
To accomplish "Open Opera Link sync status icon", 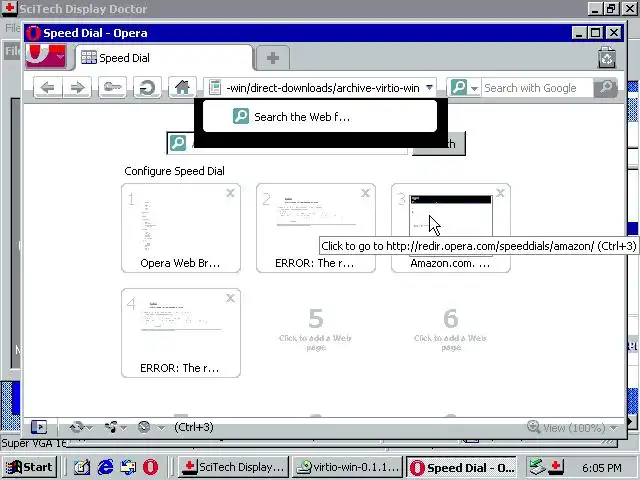I will click(x=76, y=427).
